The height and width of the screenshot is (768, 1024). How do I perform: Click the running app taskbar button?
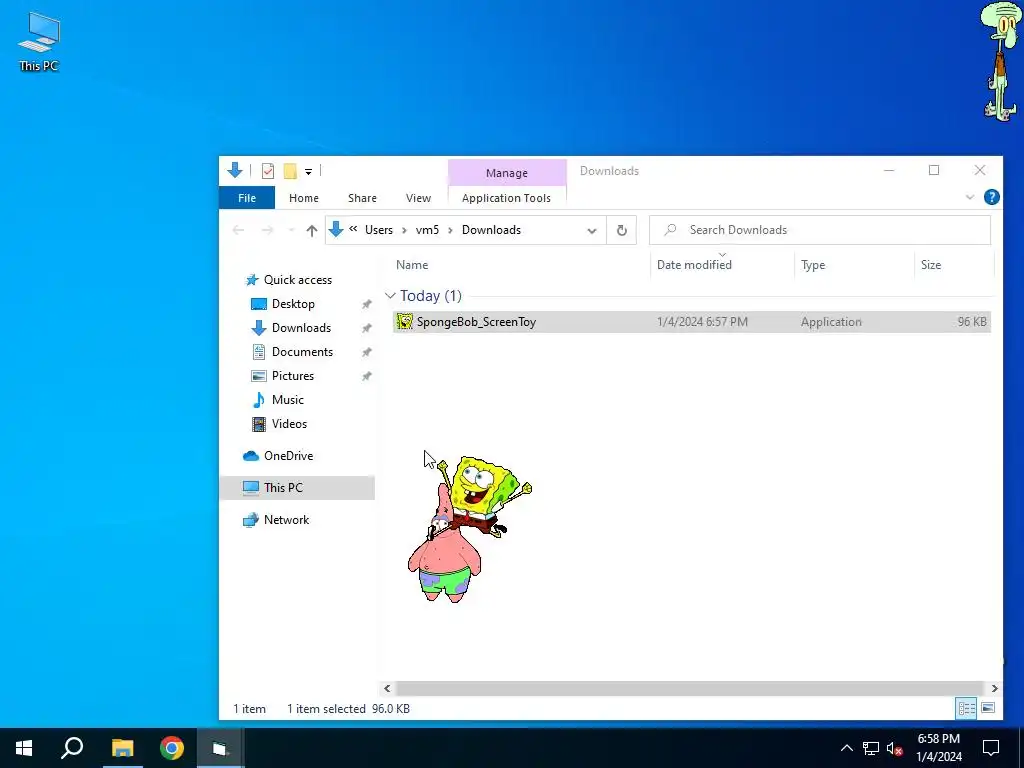[219, 748]
